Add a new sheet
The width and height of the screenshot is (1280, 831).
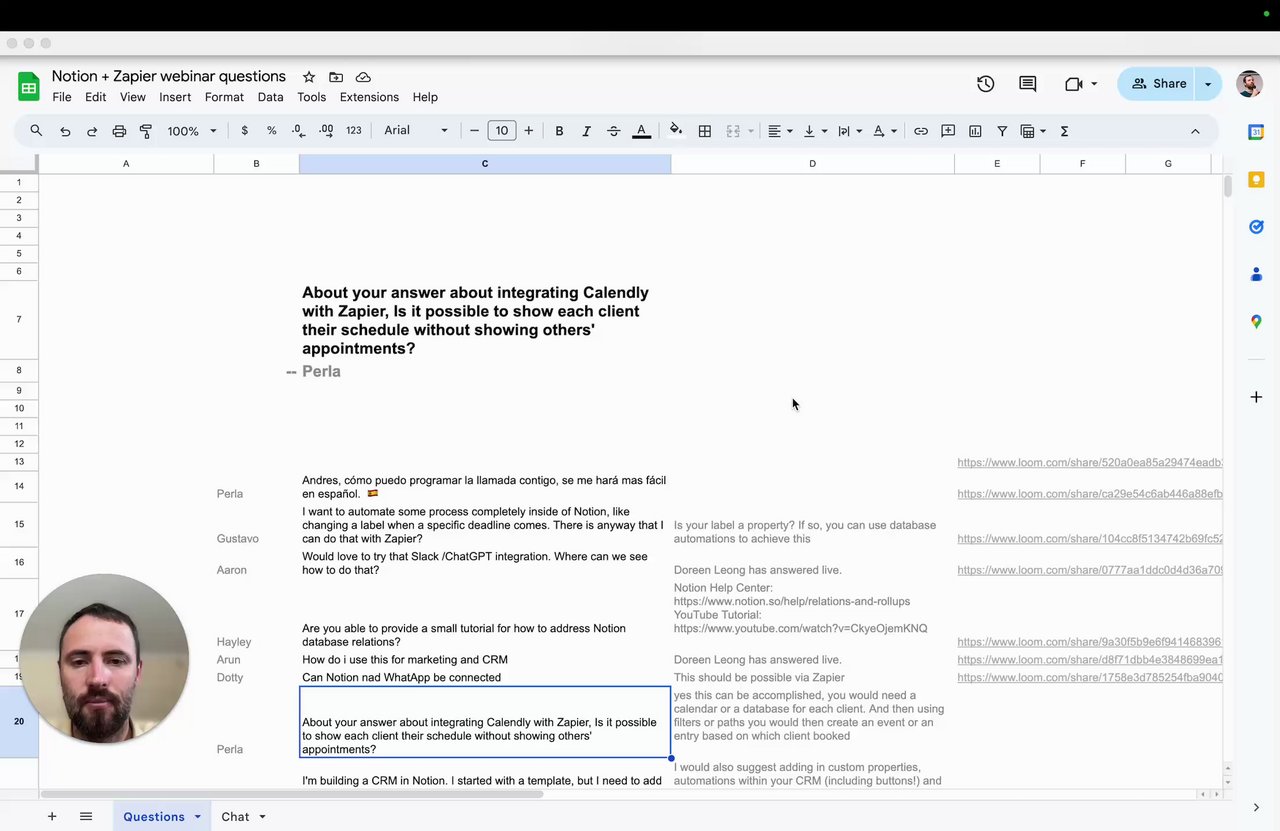click(52, 817)
